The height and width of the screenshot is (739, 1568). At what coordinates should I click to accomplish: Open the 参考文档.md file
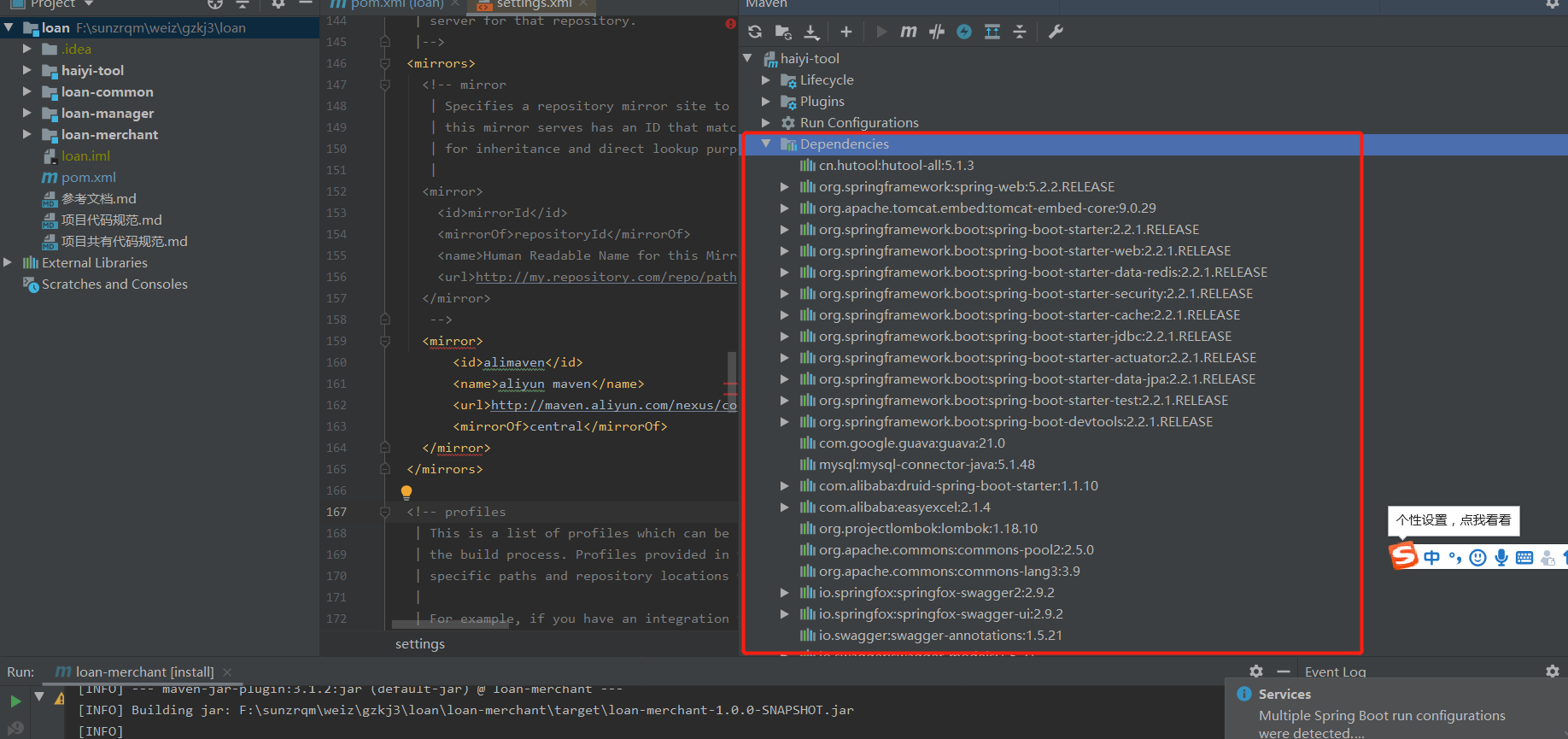98,198
